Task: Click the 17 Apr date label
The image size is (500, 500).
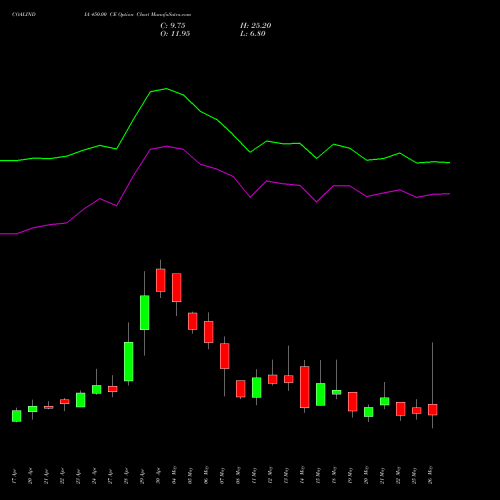Action: (x=14, y=476)
